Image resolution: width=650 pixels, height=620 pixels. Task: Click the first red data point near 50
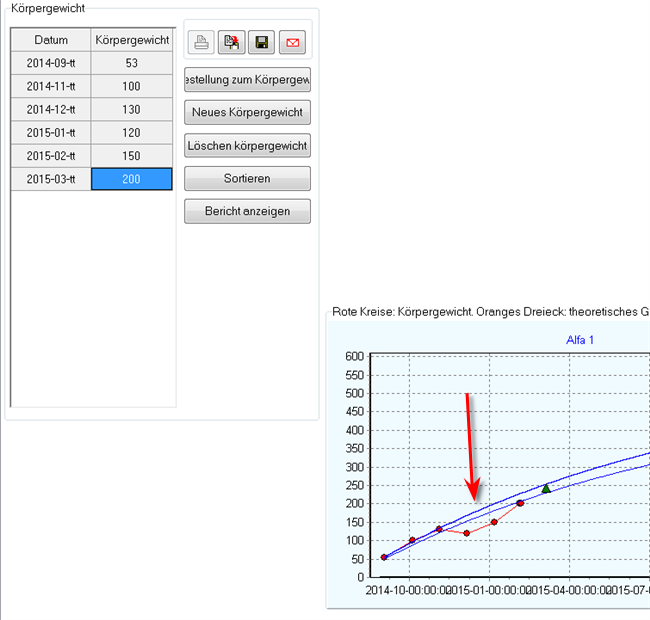click(384, 557)
